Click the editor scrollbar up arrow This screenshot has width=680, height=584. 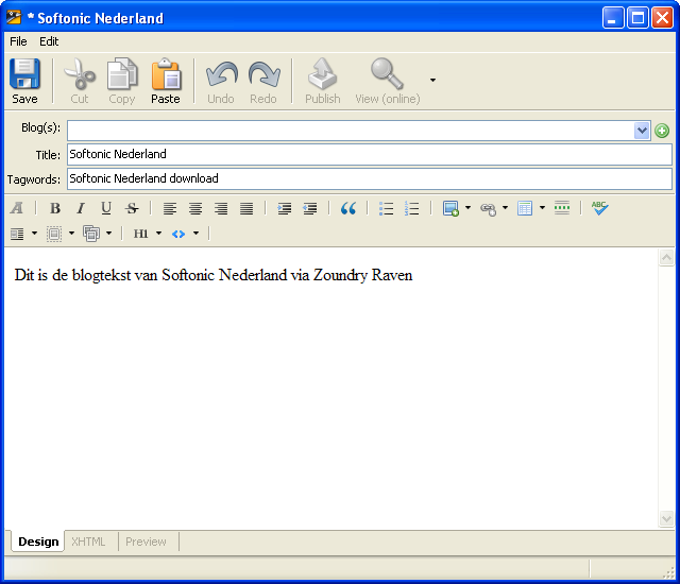click(x=667, y=258)
